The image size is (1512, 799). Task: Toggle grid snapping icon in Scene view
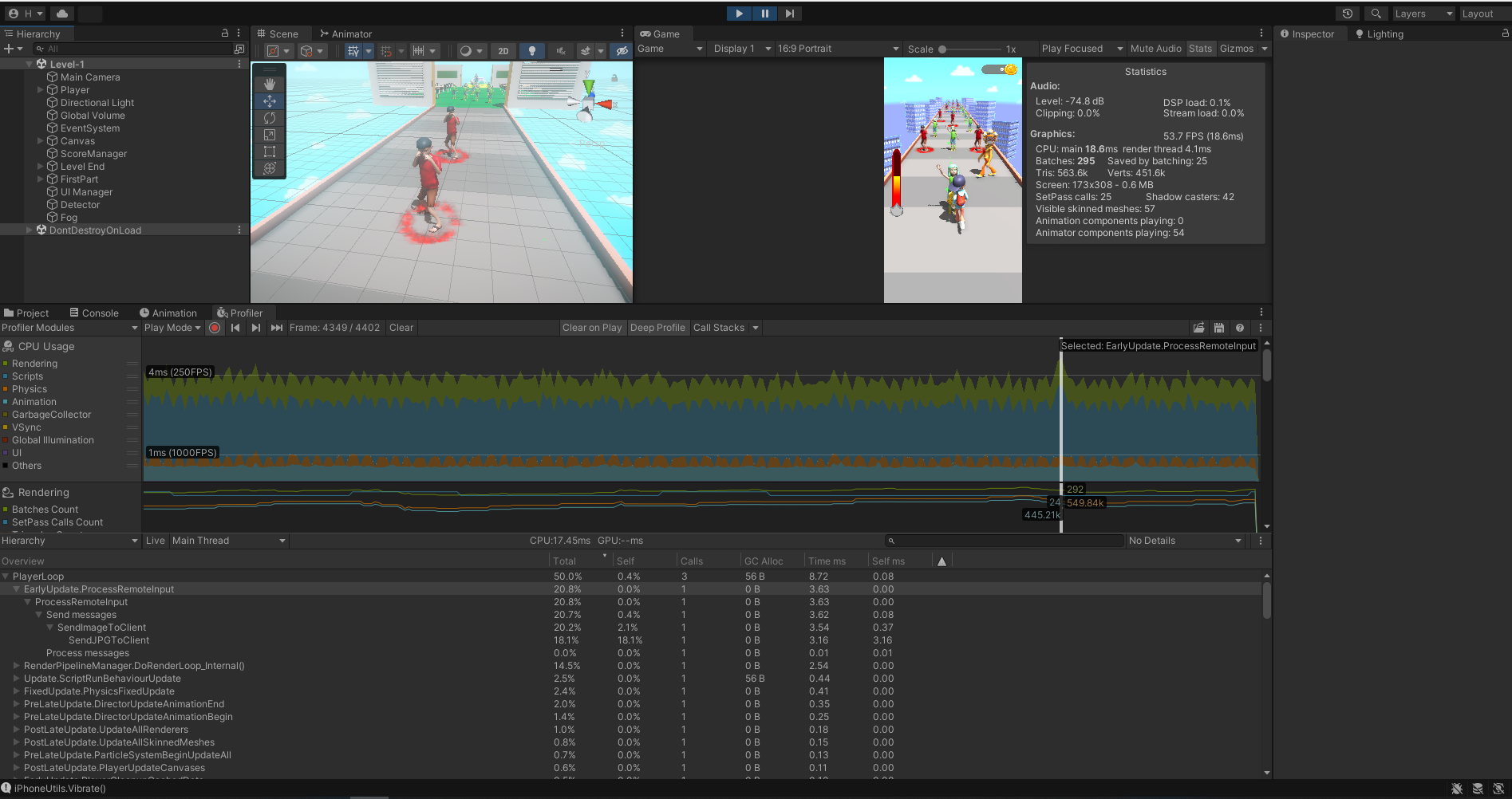click(x=386, y=51)
